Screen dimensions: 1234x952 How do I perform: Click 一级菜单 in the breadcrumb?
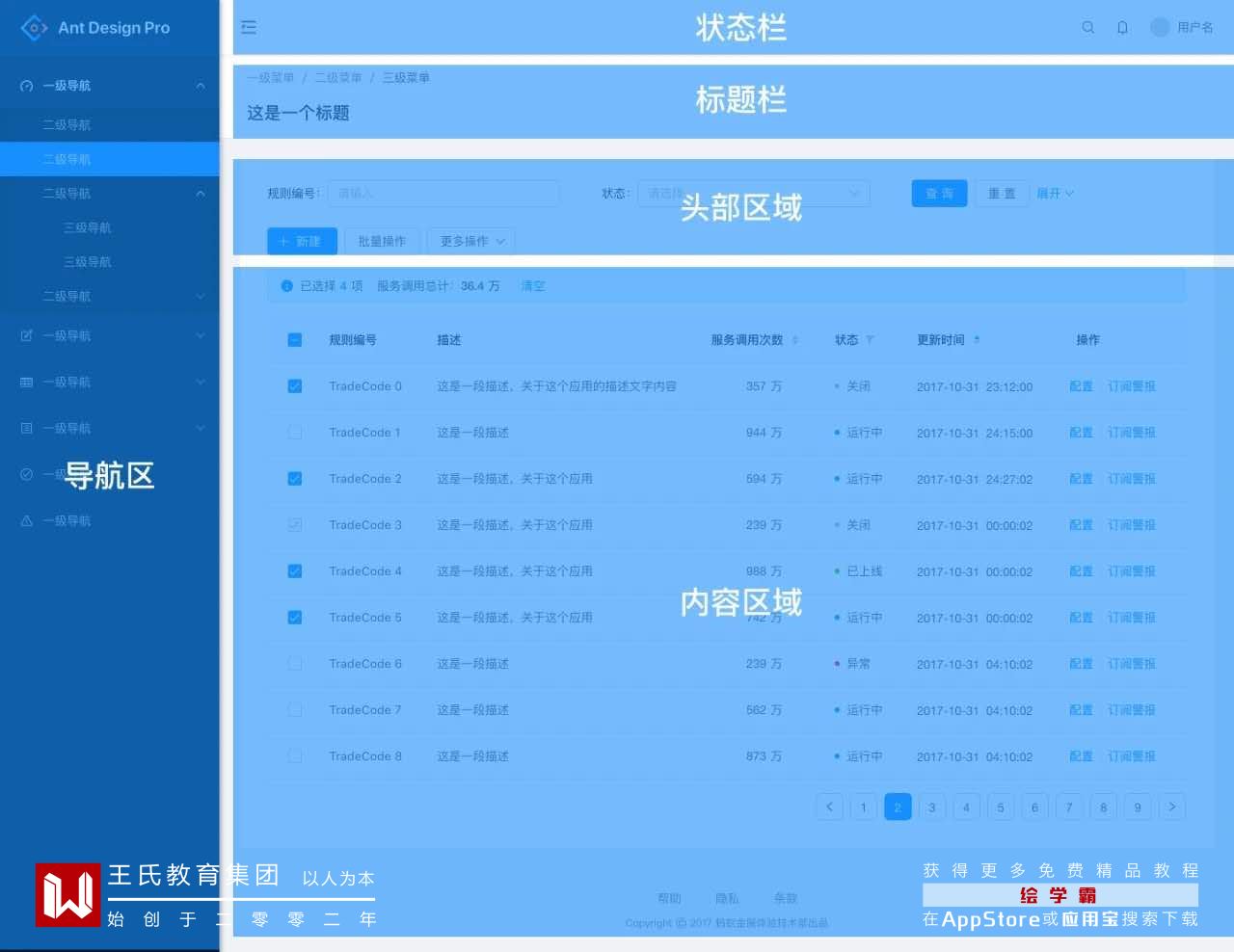coord(271,78)
